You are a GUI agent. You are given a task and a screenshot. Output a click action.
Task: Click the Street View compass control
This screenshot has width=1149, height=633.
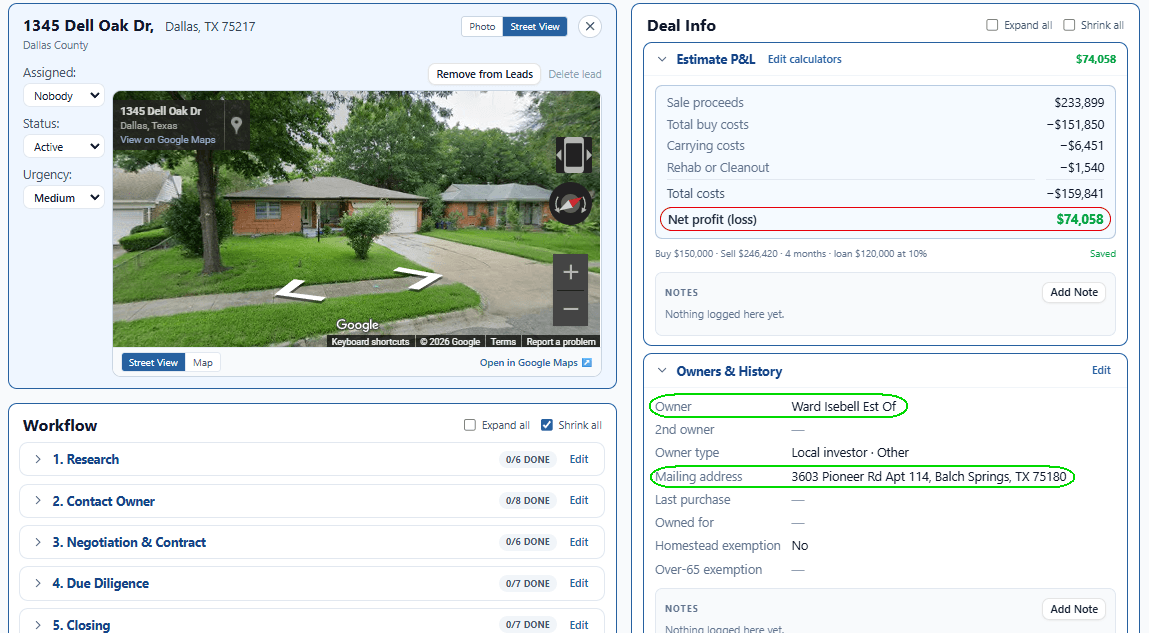pyautogui.click(x=571, y=204)
